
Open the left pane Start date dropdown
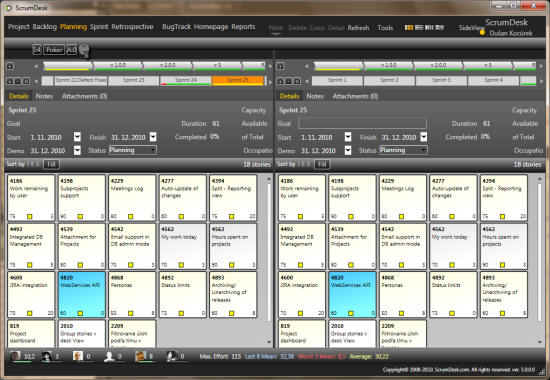pyautogui.click(x=77, y=137)
